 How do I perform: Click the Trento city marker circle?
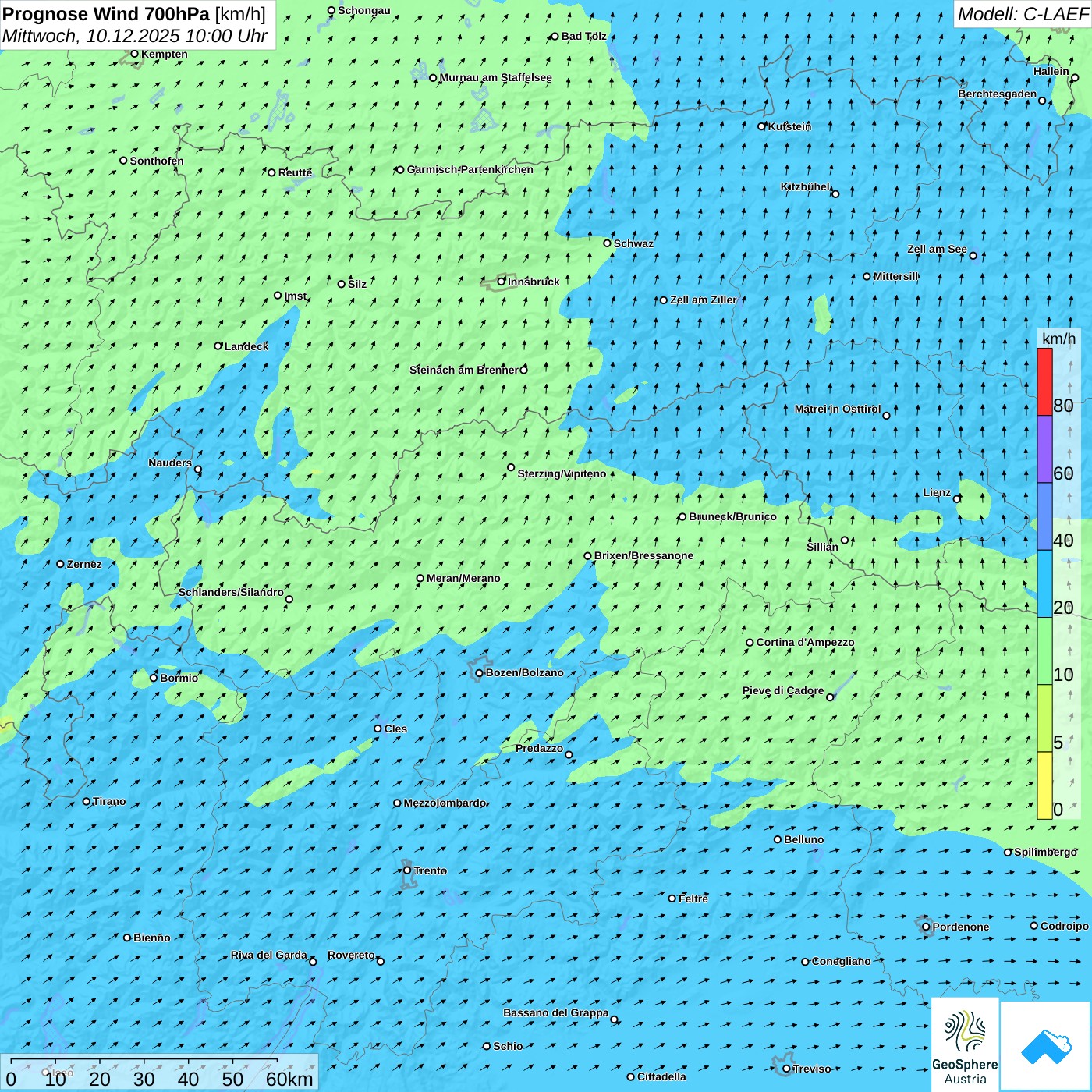point(407,870)
